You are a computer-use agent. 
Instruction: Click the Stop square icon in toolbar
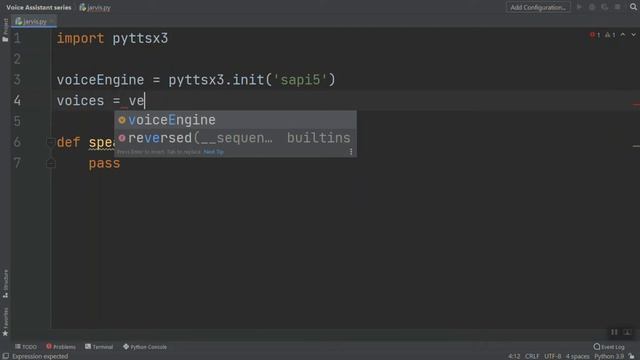(618, 7)
